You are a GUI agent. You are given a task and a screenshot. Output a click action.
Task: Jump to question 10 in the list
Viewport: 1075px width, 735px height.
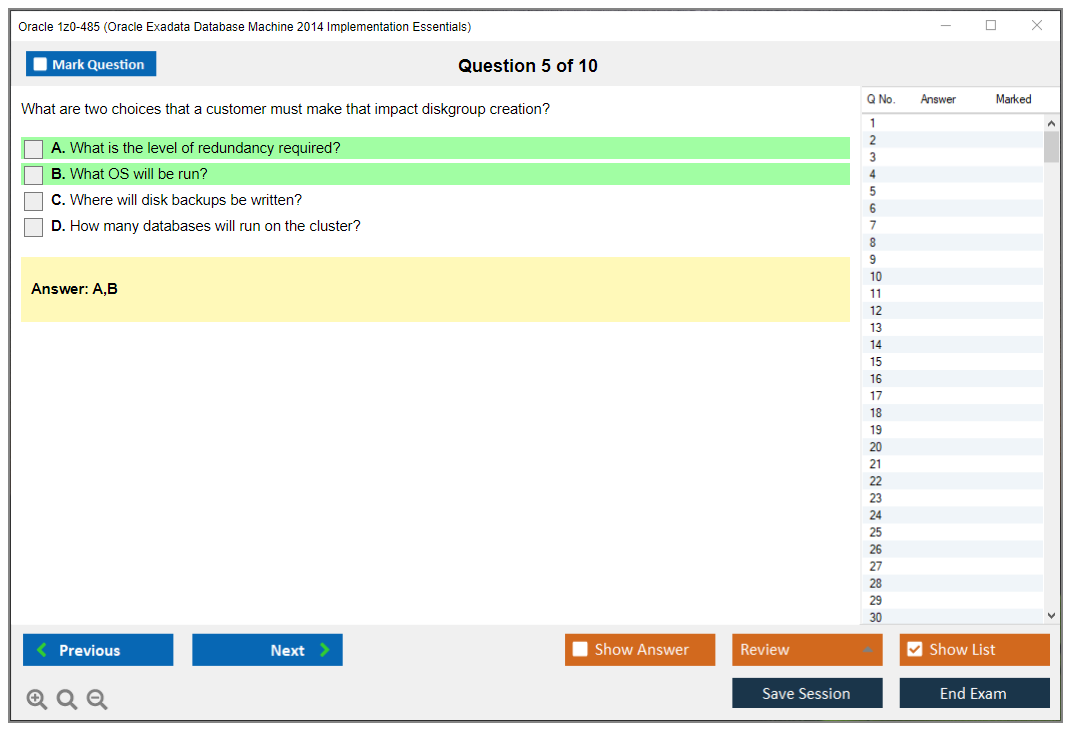[x=876, y=277]
